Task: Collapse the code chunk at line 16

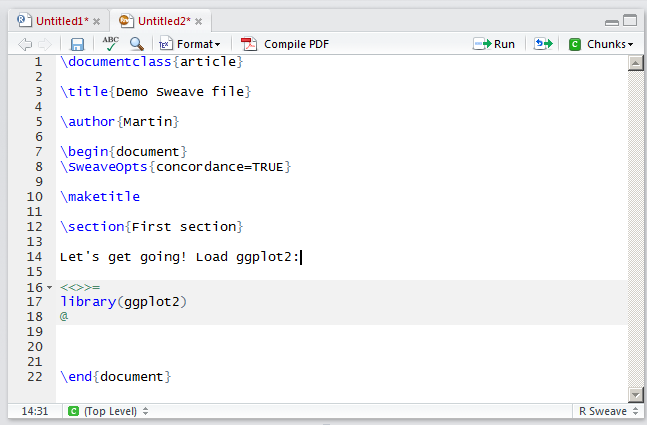Action: 49,288
